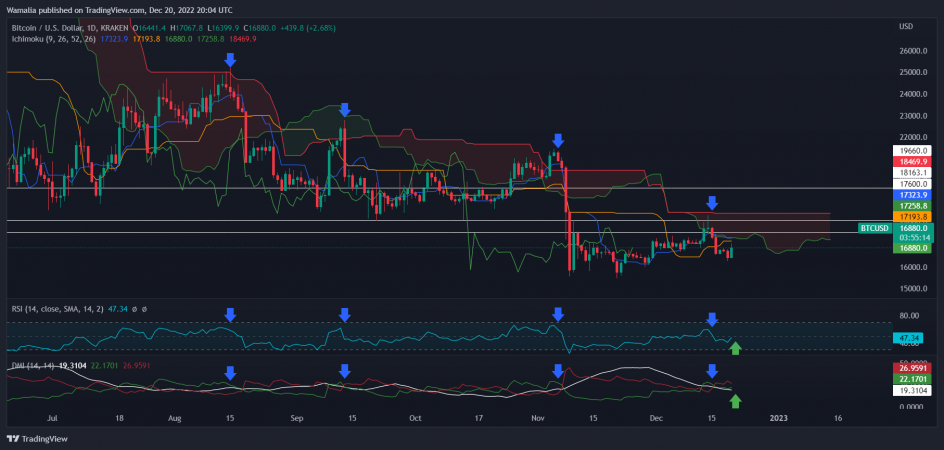The width and height of the screenshot is (944, 450).
Task: Click the open value O16441.4 in legend
Action: [x=151, y=28]
